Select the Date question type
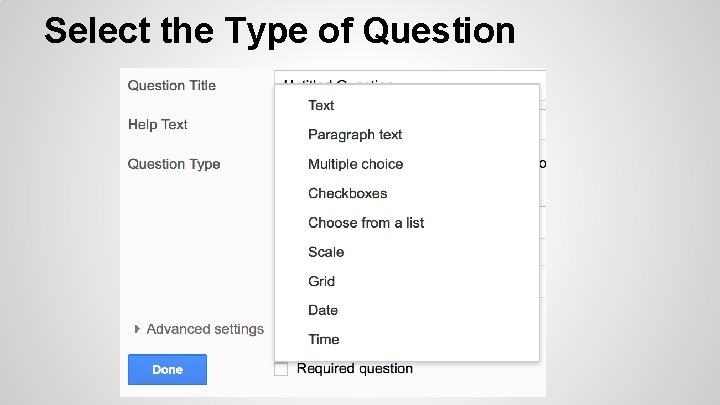This screenshot has width=720, height=405. point(323,310)
